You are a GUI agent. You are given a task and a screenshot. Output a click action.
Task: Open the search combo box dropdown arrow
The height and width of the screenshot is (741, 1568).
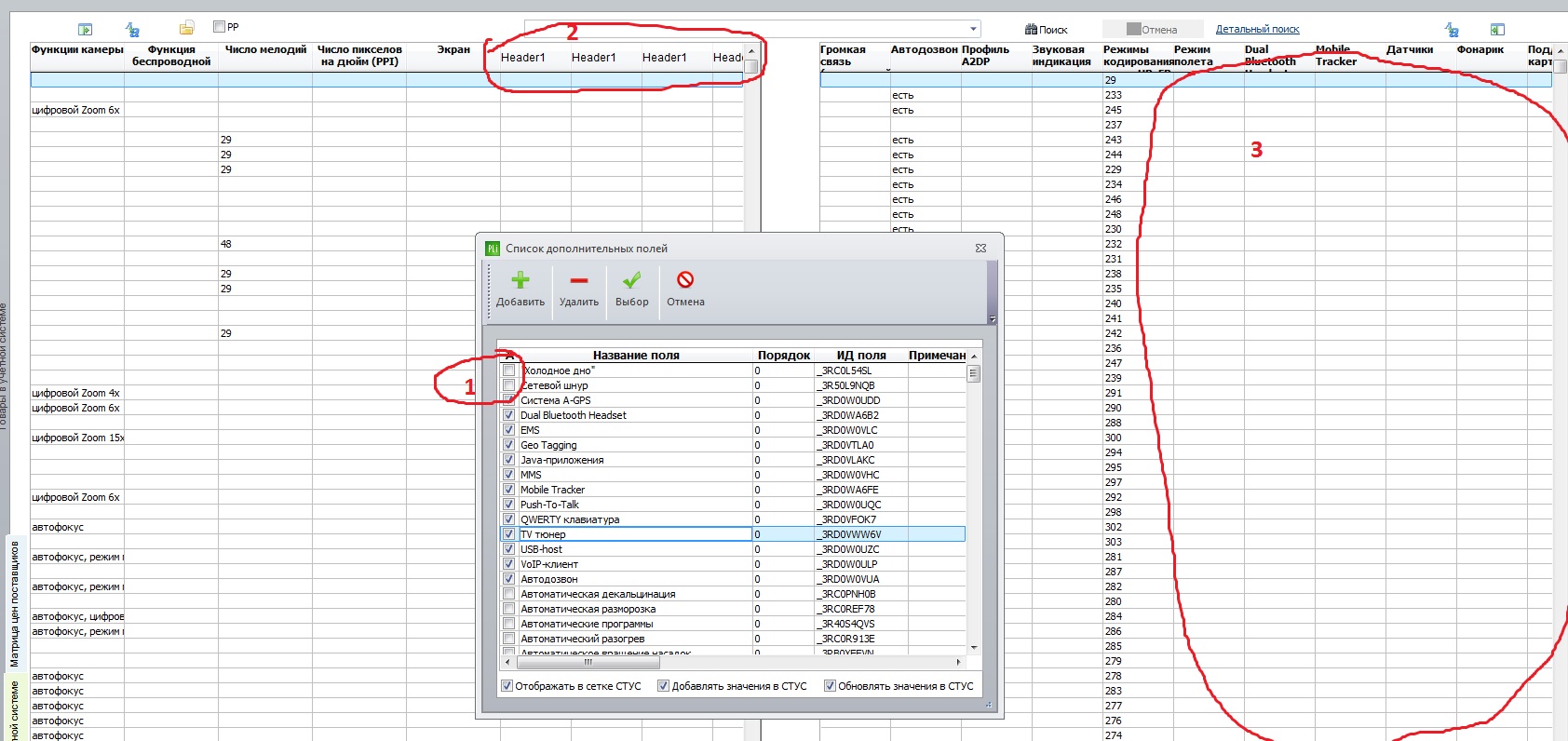click(x=974, y=29)
